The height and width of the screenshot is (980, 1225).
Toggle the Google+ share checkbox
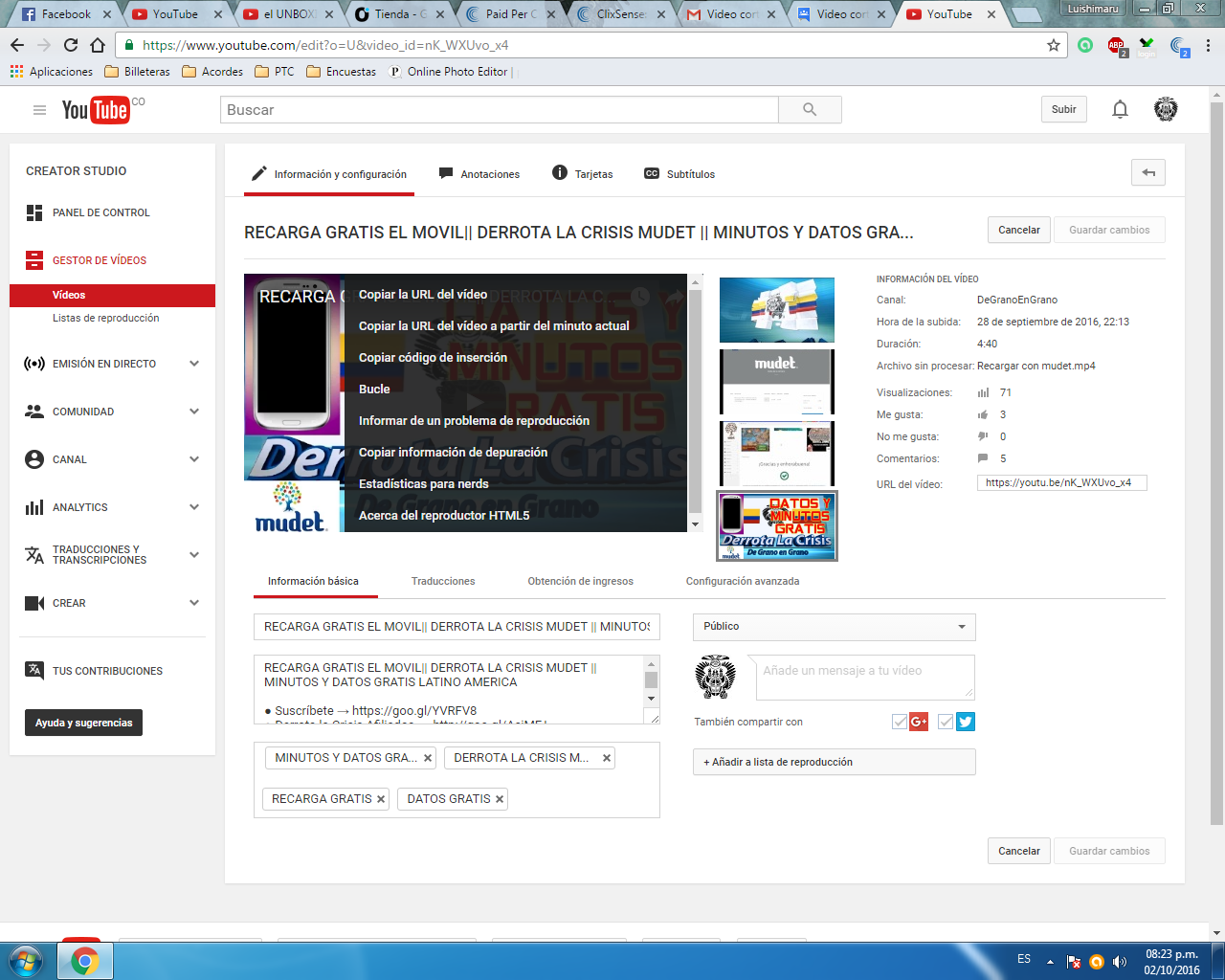coord(900,722)
